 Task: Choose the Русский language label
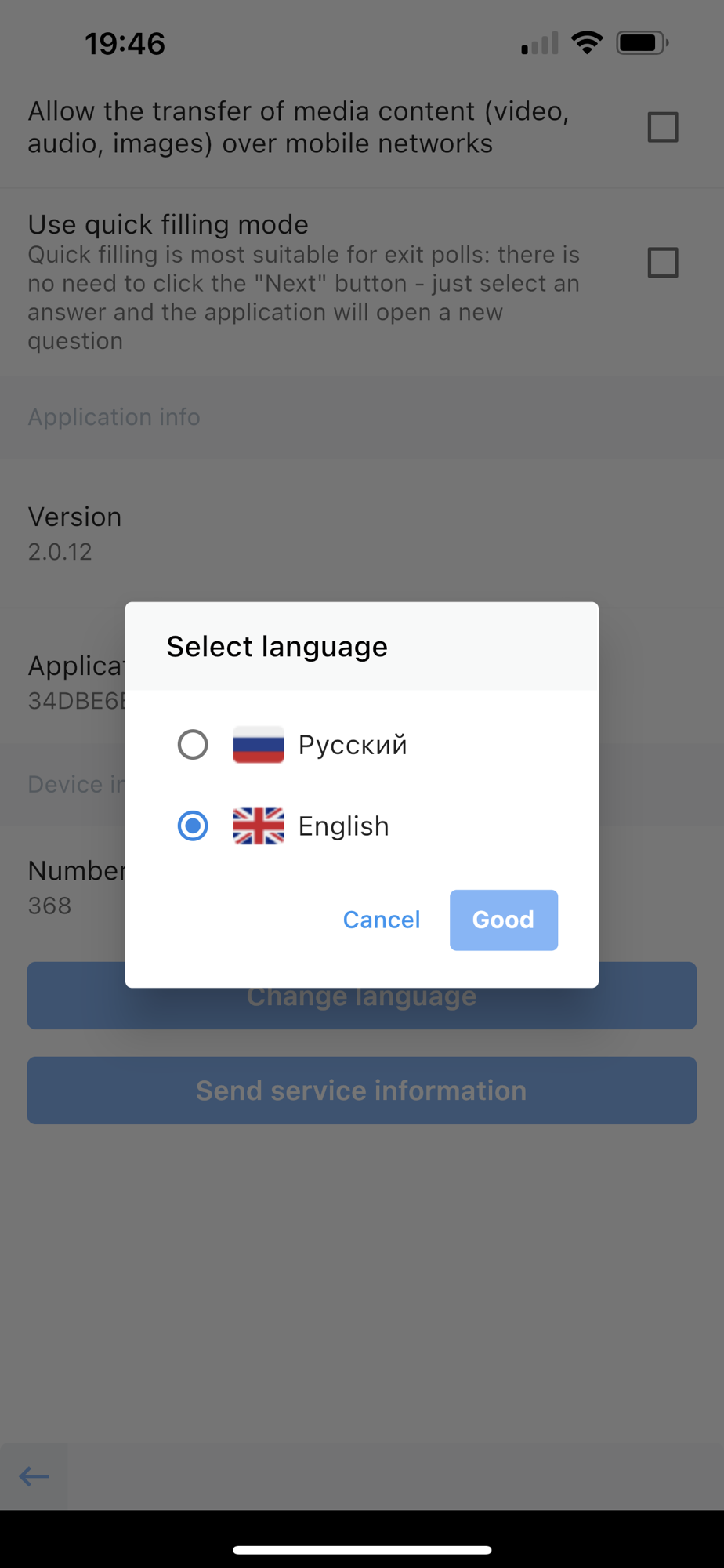[x=353, y=745]
